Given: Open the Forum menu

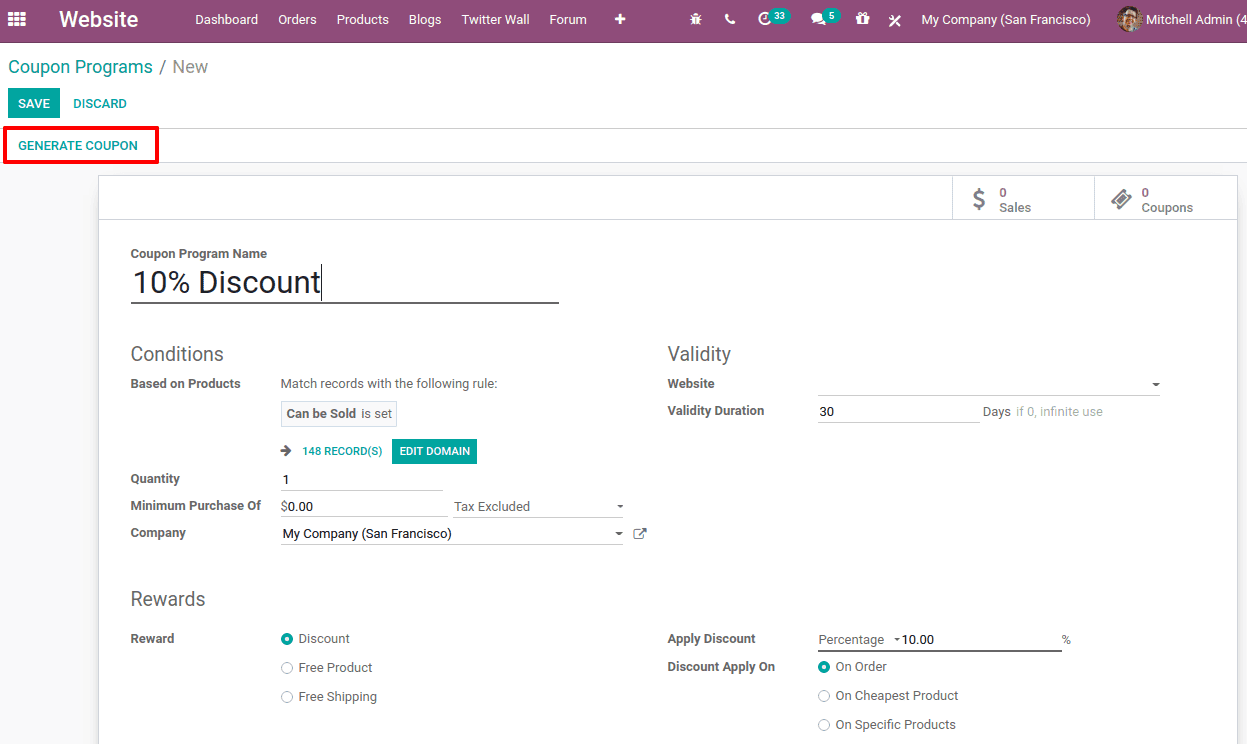Looking at the screenshot, I should pos(568,19).
